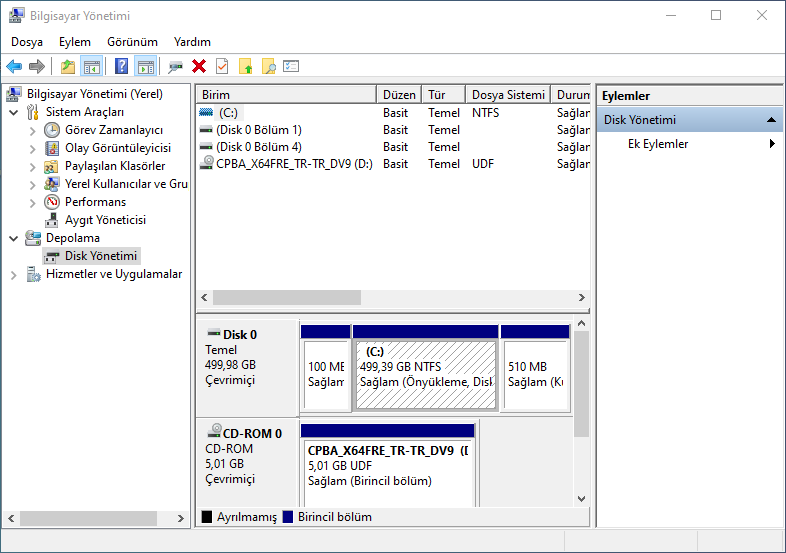Click the Depolama storage icon
The width and height of the screenshot is (786, 553).
tap(33, 238)
